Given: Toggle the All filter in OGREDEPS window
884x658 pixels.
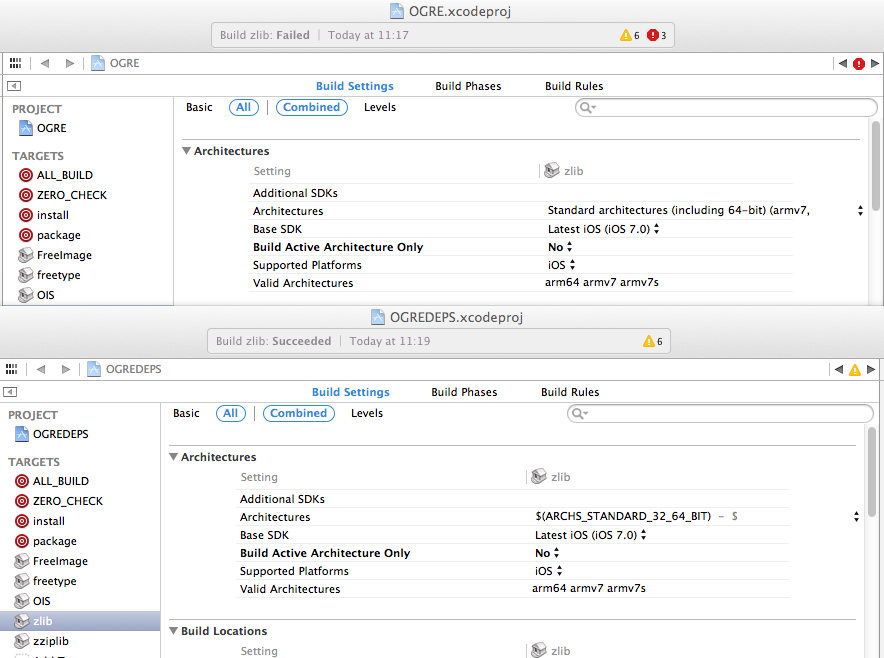Looking at the screenshot, I should [231, 413].
